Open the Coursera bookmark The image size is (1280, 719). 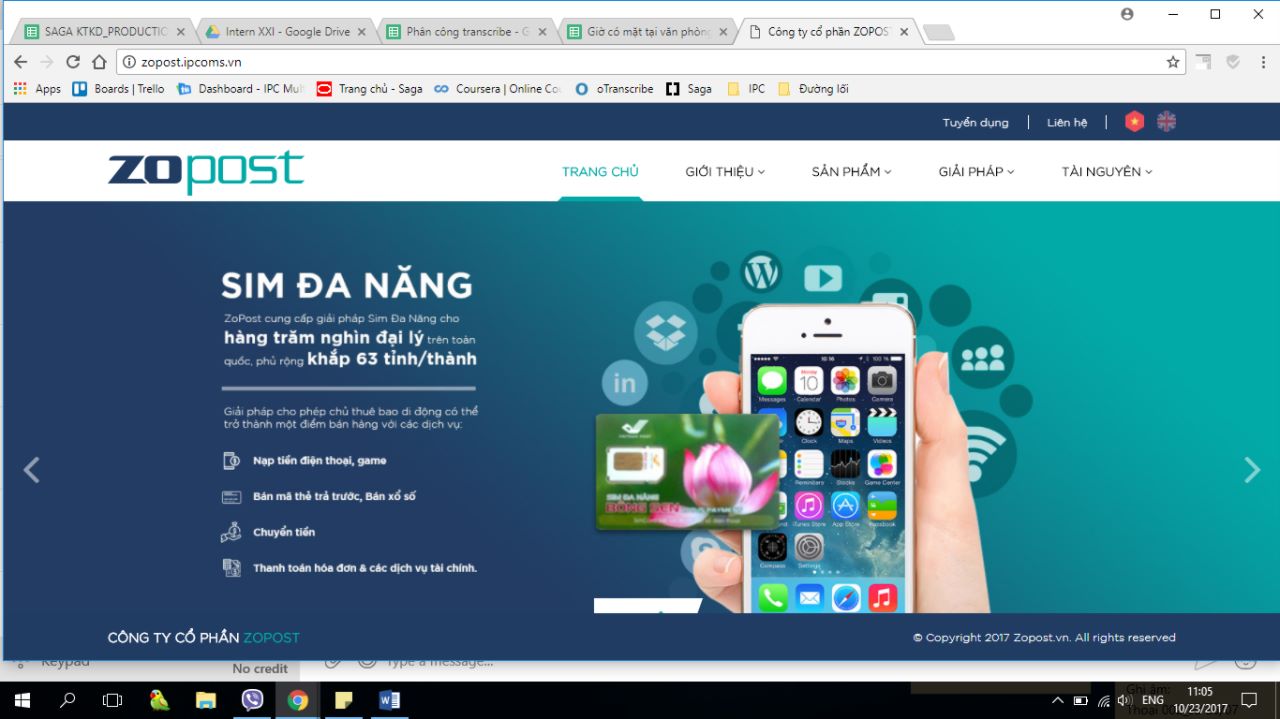pyautogui.click(x=497, y=89)
